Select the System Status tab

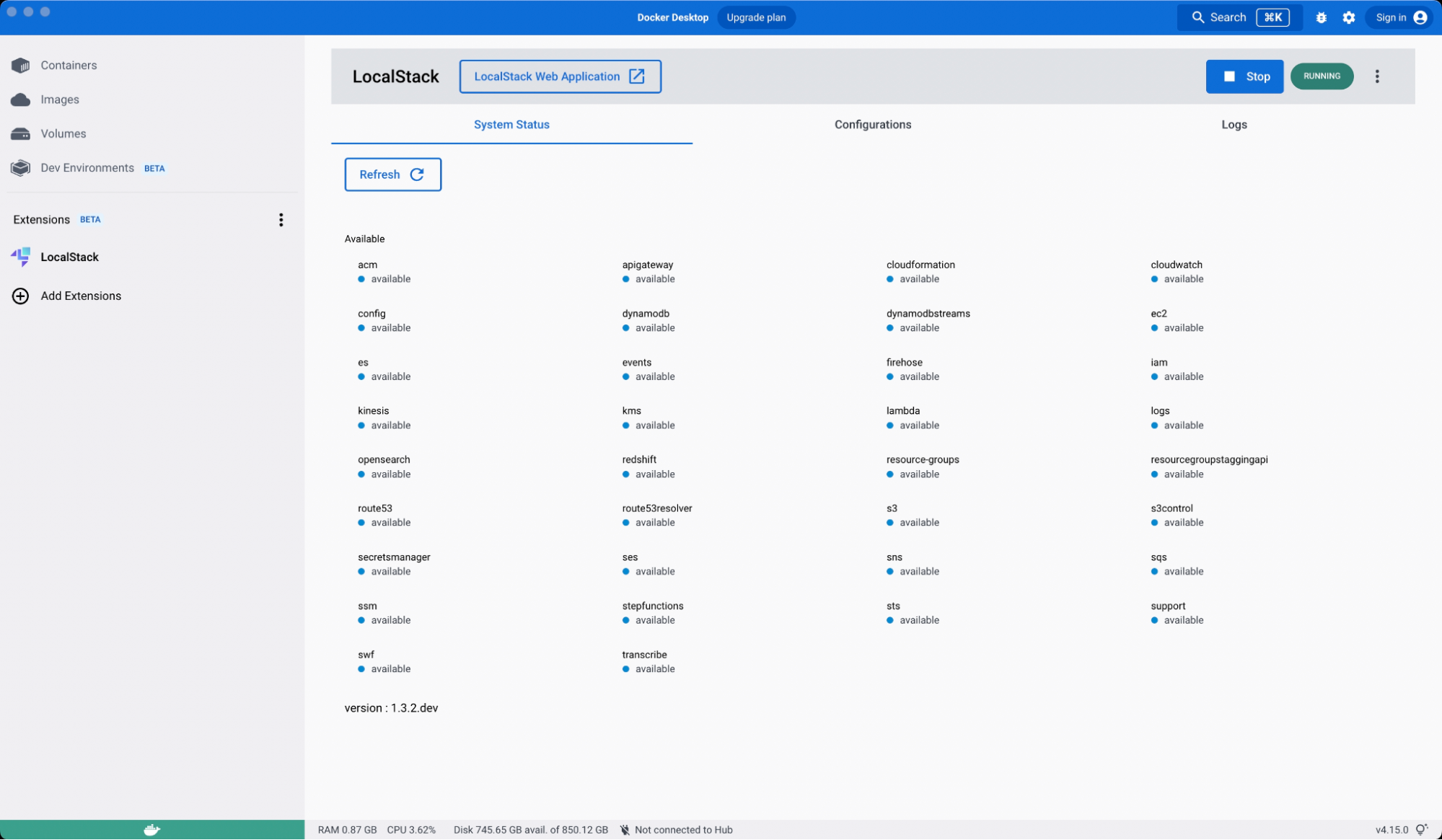tap(511, 124)
